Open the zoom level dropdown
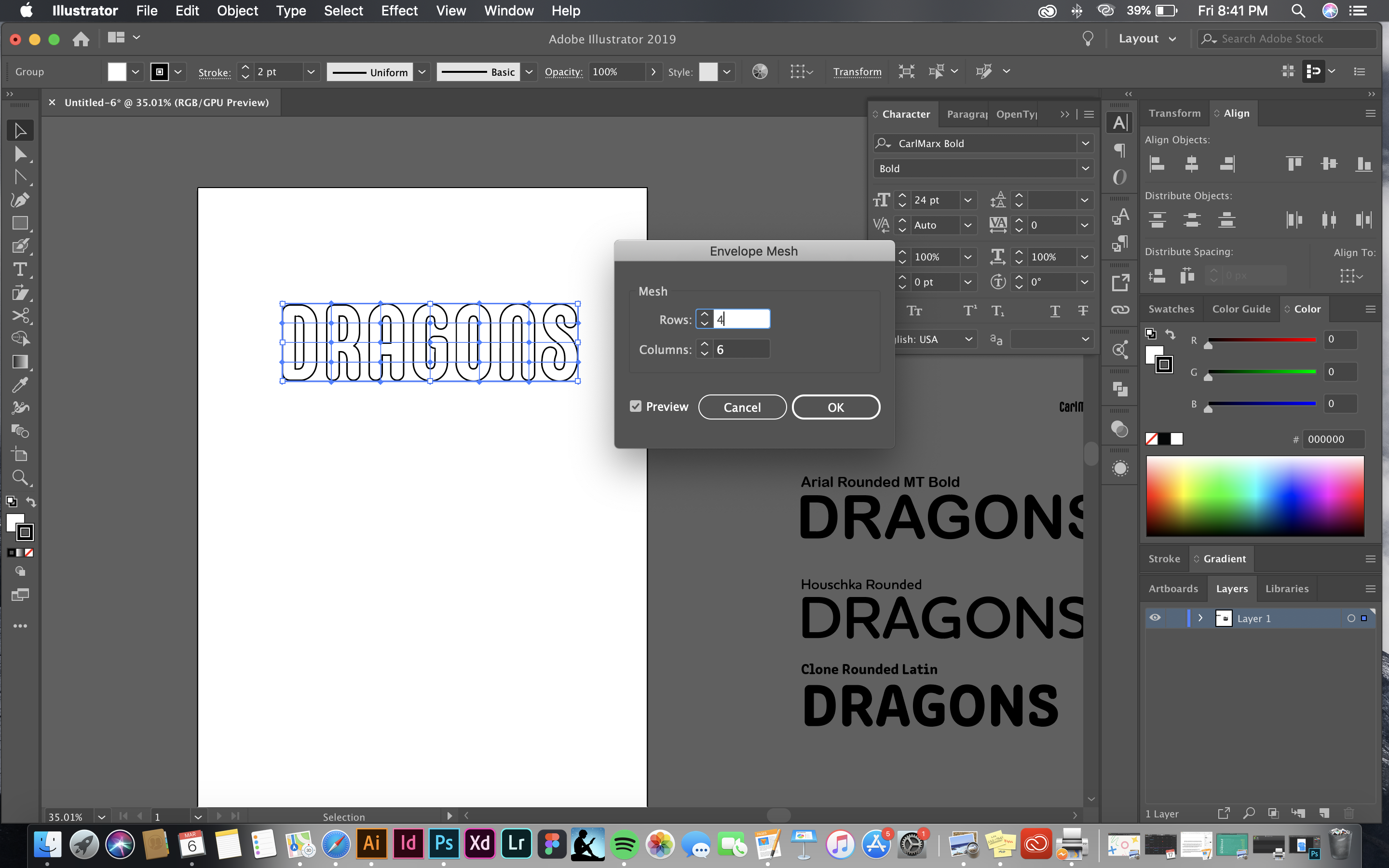The height and width of the screenshot is (868, 1389). tap(102, 816)
